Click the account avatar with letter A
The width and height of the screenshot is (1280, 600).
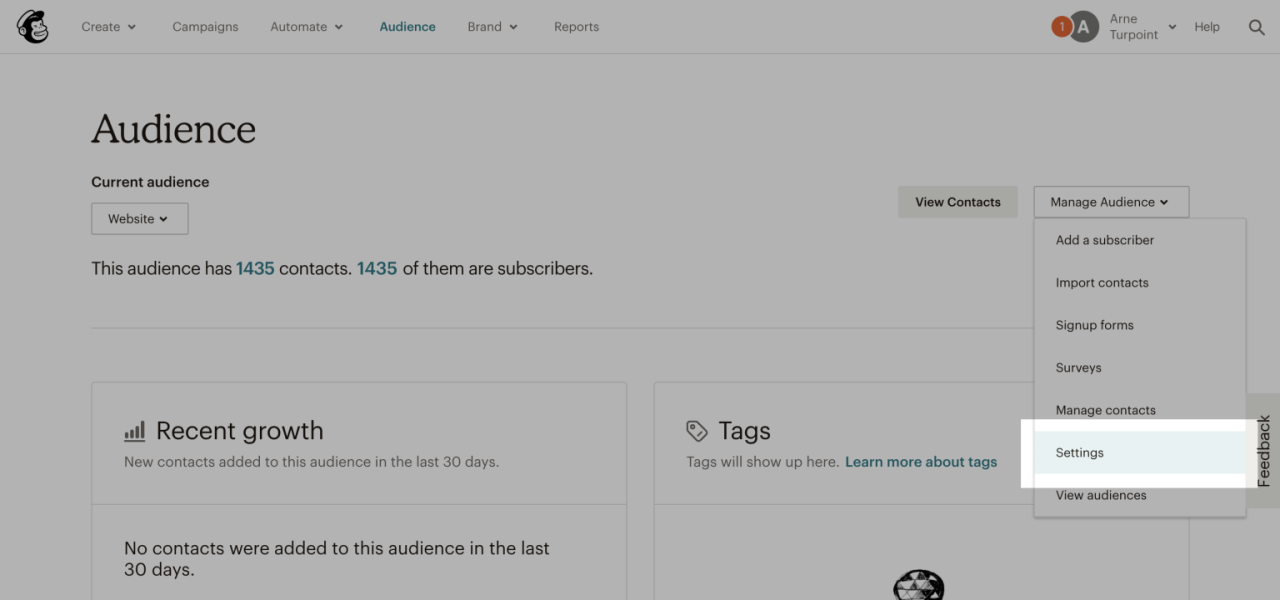point(1084,27)
